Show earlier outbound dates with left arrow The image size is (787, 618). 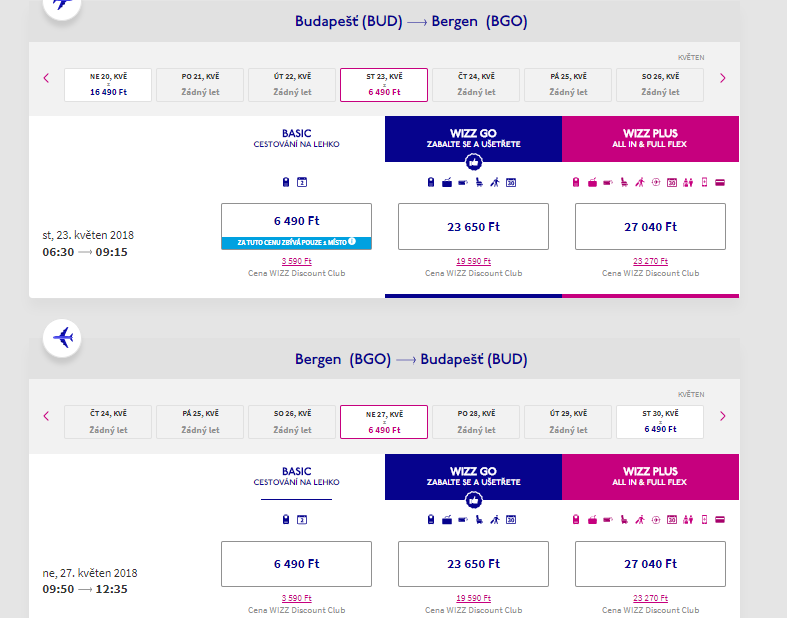coord(46,78)
